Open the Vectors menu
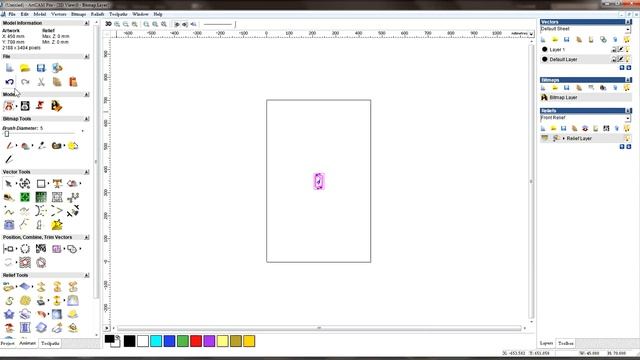The image size is (640, 360). (x=58, y=14)
